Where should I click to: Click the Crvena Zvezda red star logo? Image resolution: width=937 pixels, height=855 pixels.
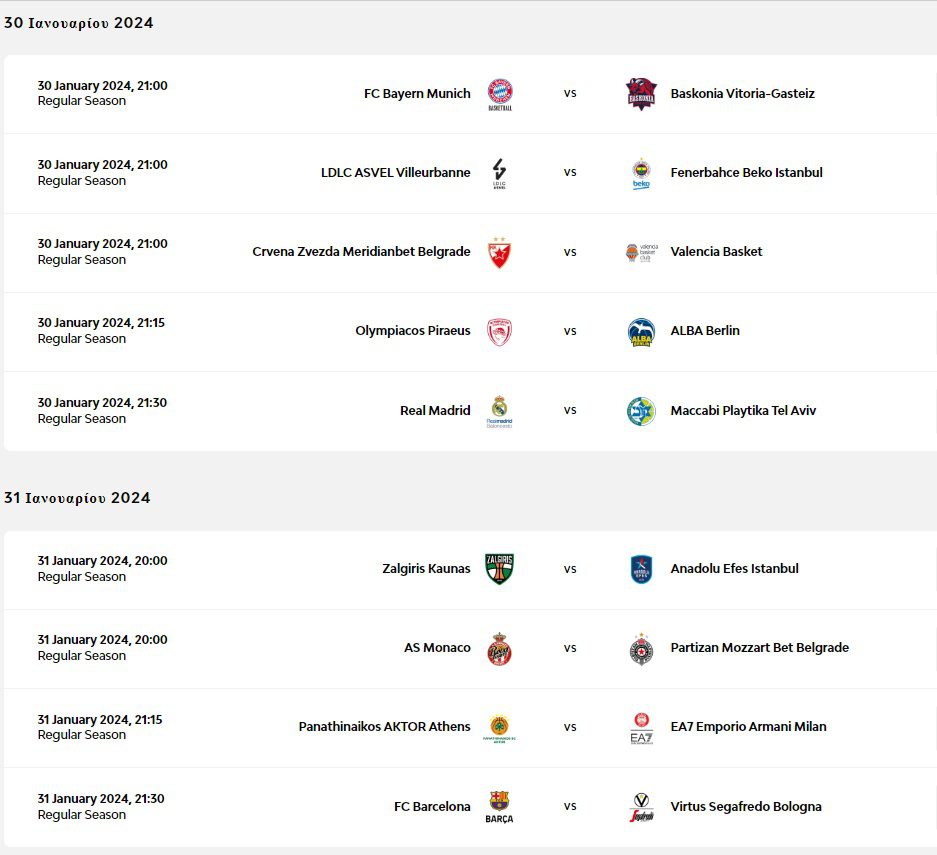coord(499,252)
